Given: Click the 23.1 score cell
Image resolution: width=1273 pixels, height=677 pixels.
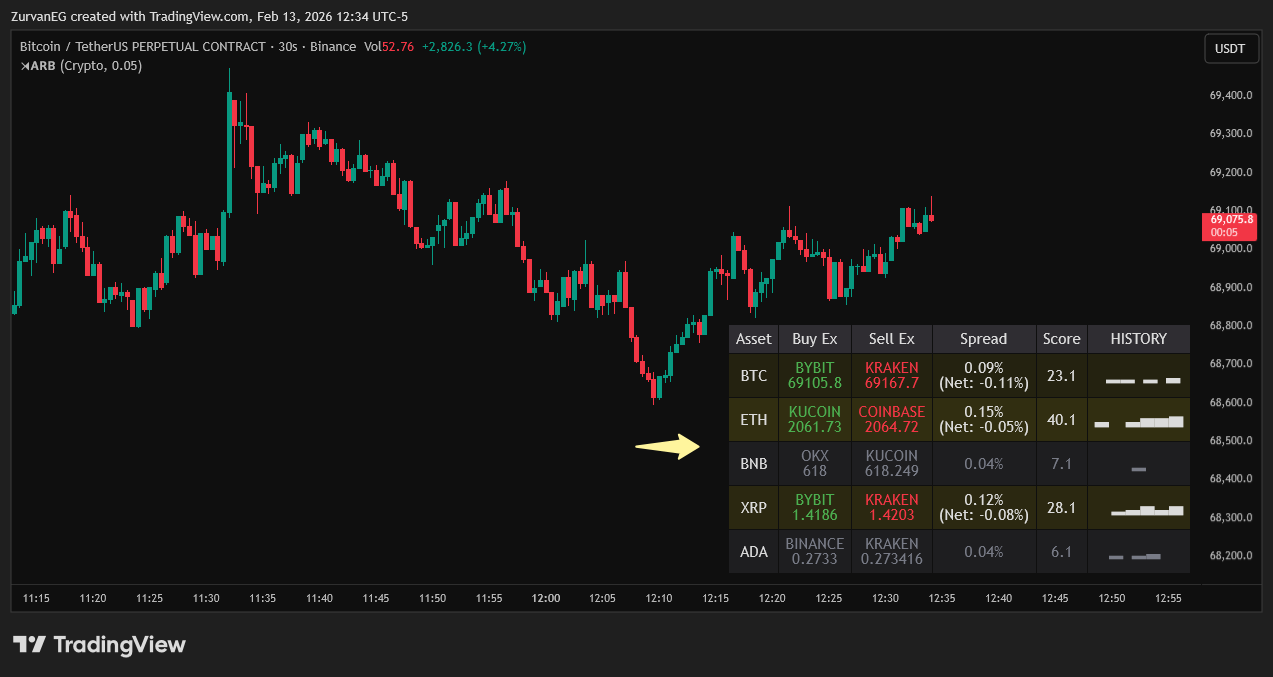Looking at the screenshot, I should (1062, 376).
